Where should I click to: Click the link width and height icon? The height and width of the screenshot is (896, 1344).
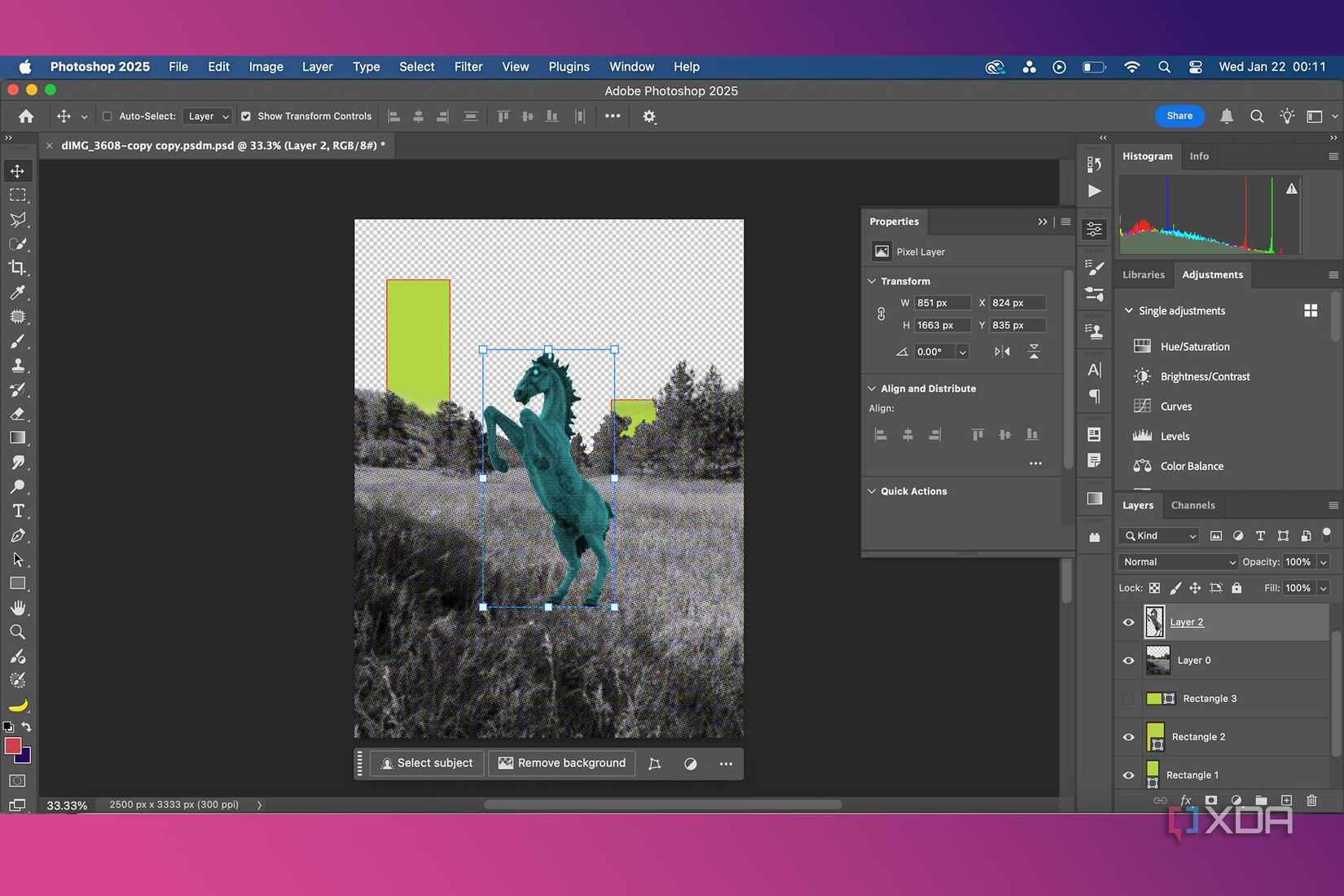(881, 314)
